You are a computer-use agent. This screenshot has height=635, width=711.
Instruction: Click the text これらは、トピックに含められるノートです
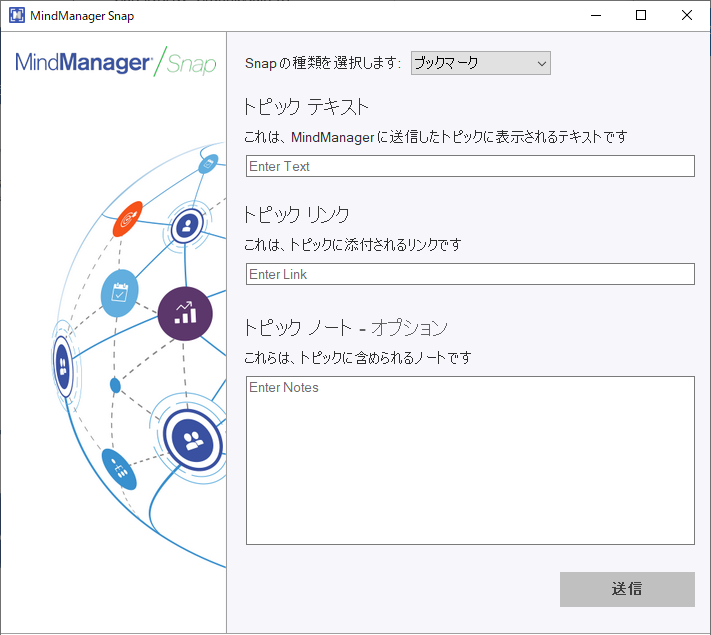coord(357,358)
